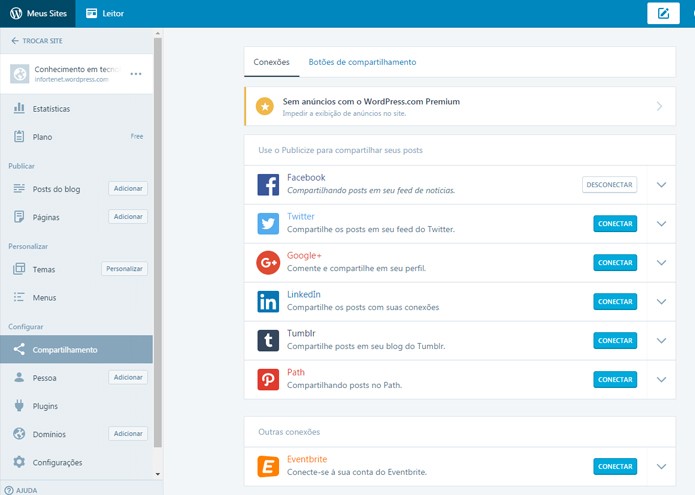
Task: Connect Google+ with the Conectar button
Action: coord(615,263)
